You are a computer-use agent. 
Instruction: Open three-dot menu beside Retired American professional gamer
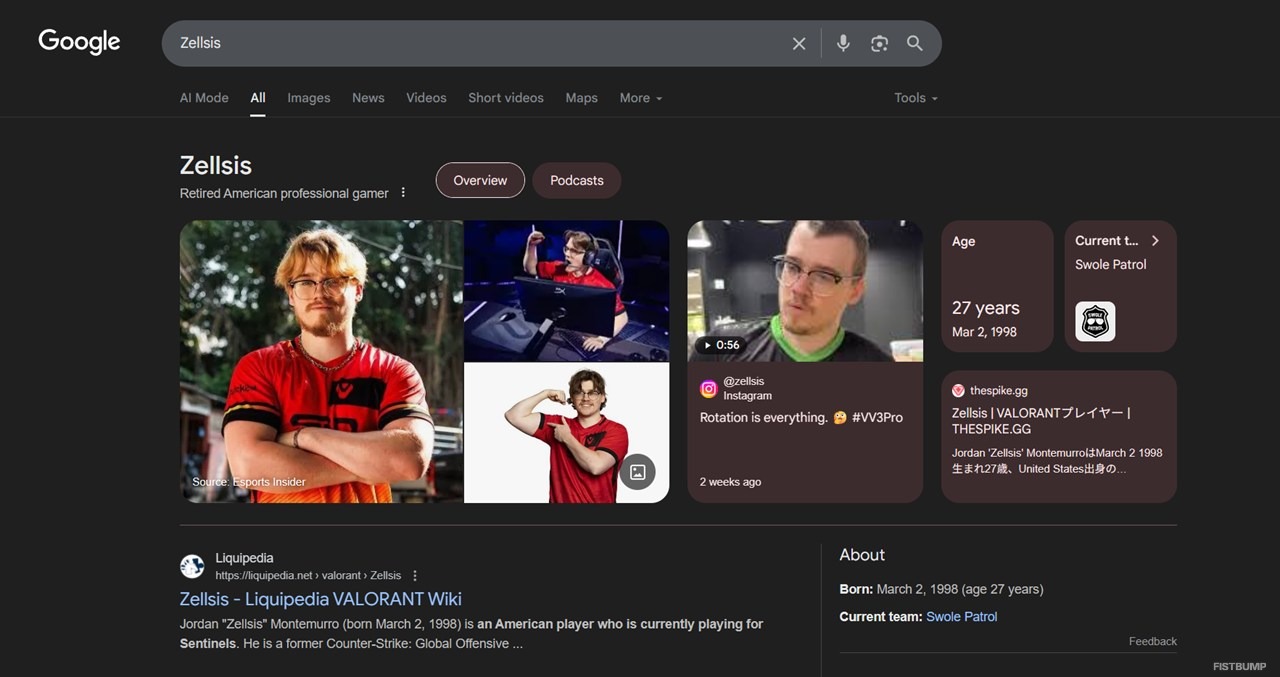pos(404,192)
